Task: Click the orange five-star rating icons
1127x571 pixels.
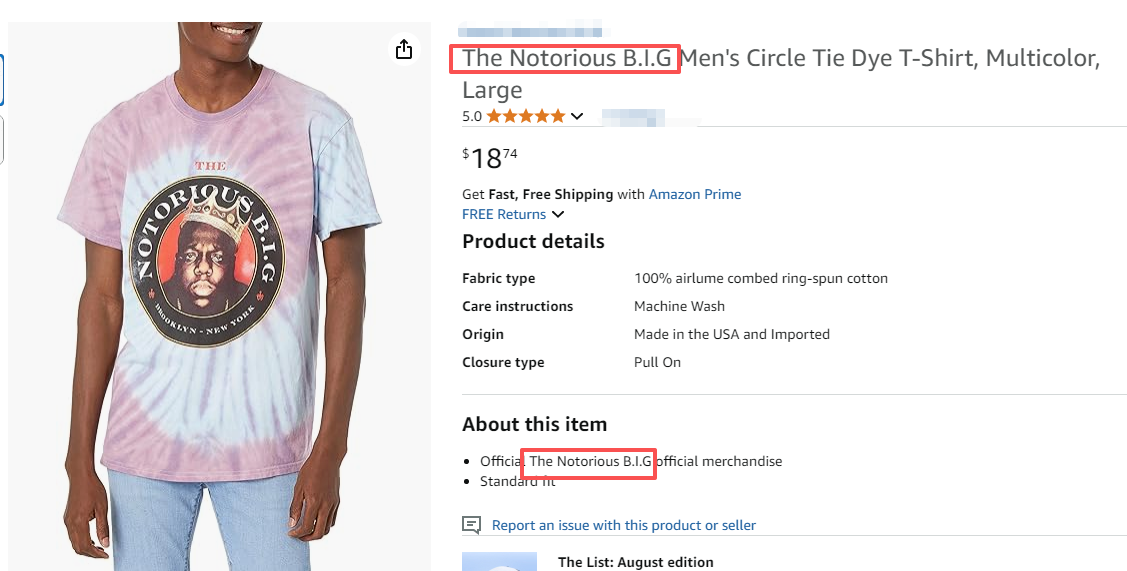Action: pos(526,116)
